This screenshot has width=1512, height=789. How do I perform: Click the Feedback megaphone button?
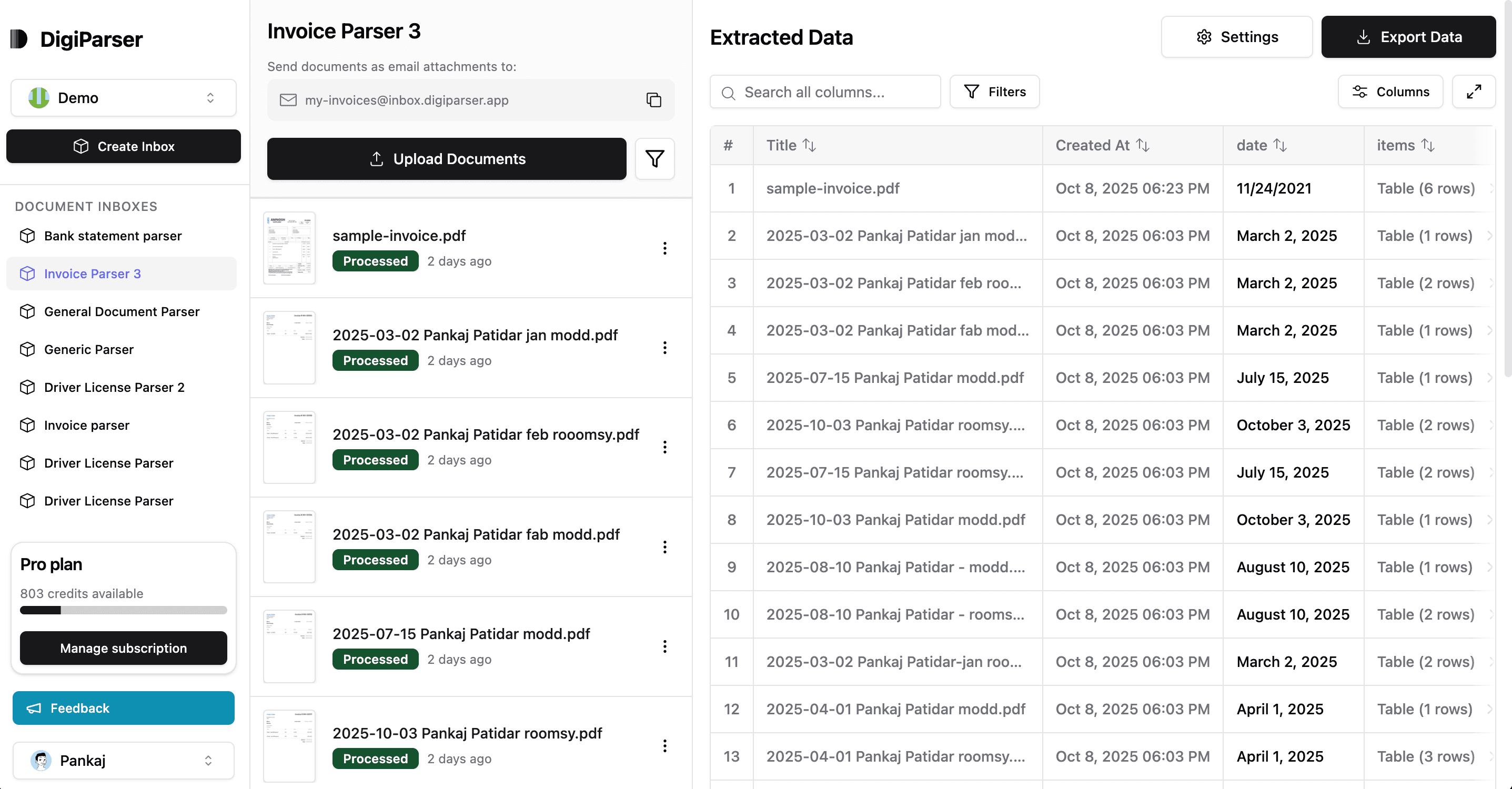[123, 708]
